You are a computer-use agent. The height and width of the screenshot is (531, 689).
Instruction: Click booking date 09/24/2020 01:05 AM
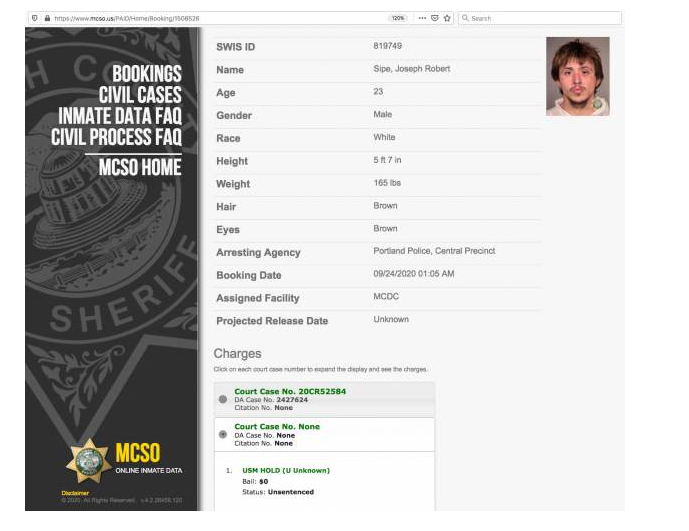(414, 274)
